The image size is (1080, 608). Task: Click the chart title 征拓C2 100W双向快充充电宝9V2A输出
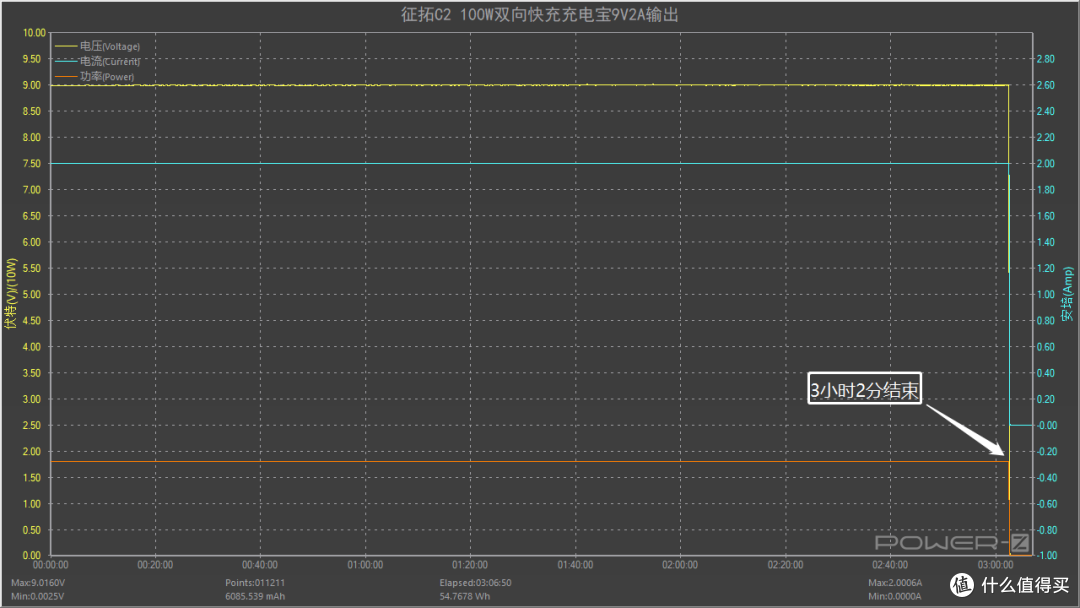click(x=540, y=15)
